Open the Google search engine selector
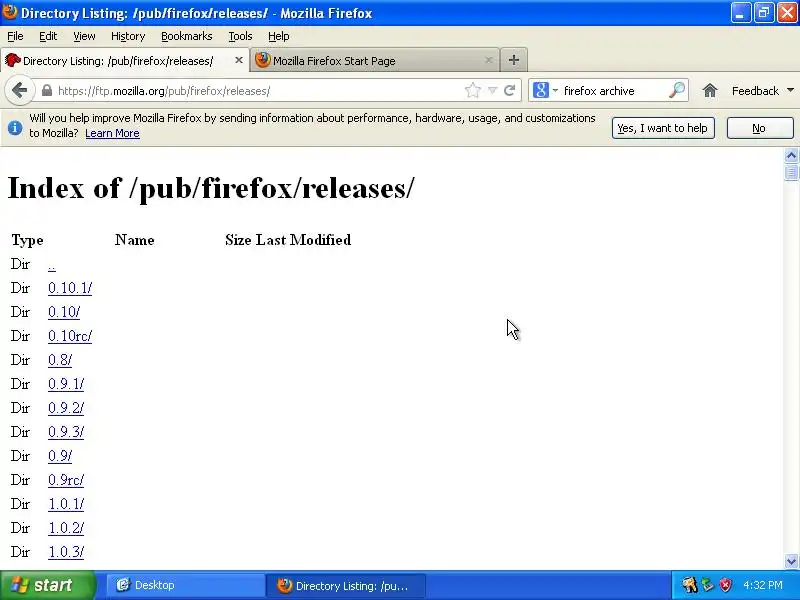 tap(545, 91)
